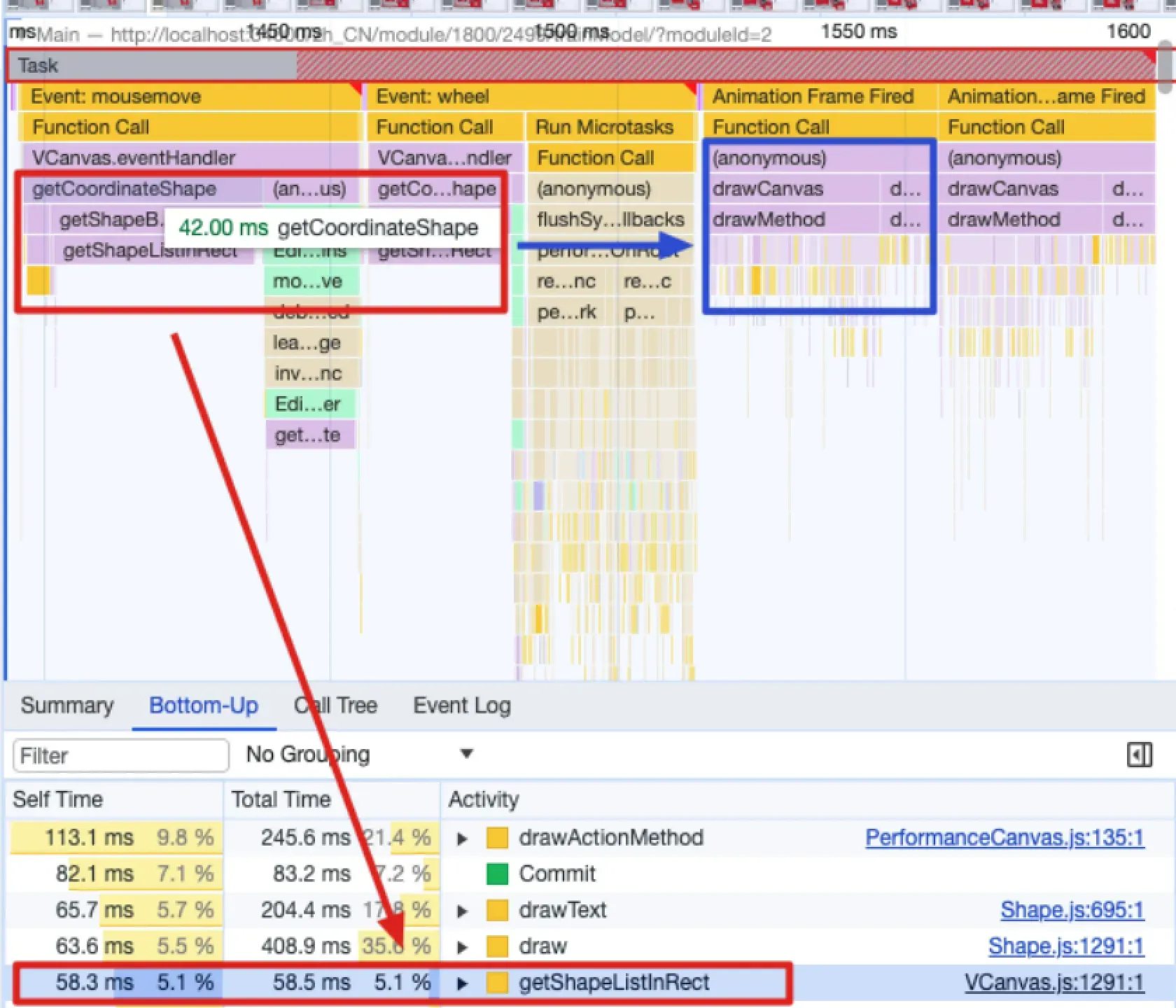Image resolution: width=1176 pixels, height=1008 pixels.
Task: Click the Filter input field
Action: pyautogui.click(x=120, y=756)
